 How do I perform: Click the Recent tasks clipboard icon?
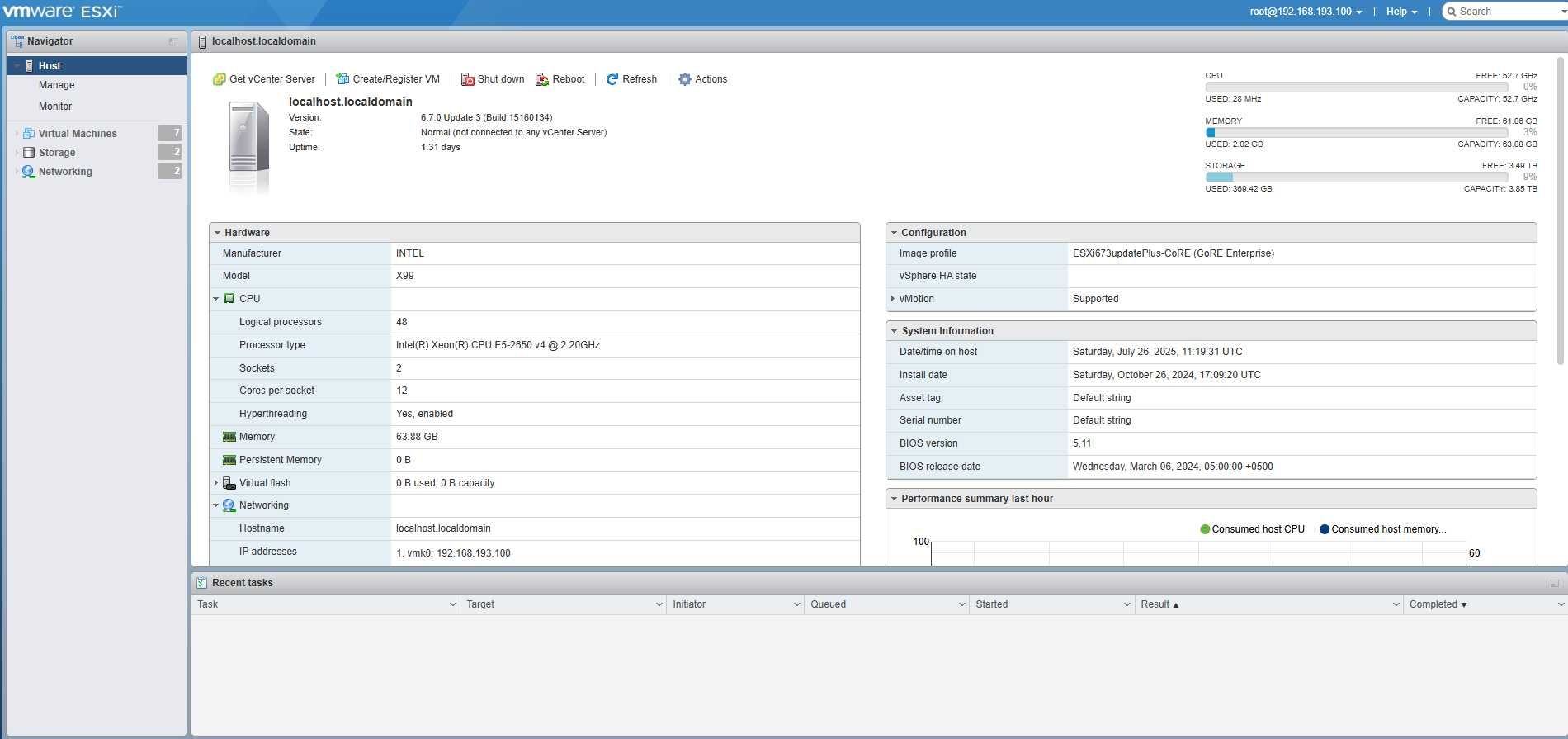(201, 583)
